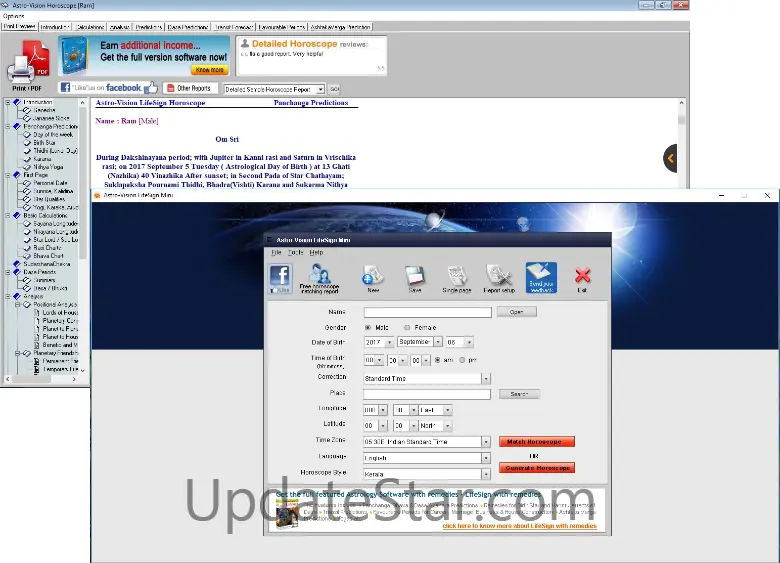This screenshot has height=563, width=780.
Task: Click the red X Exit icon
Action: pos(582,279)
